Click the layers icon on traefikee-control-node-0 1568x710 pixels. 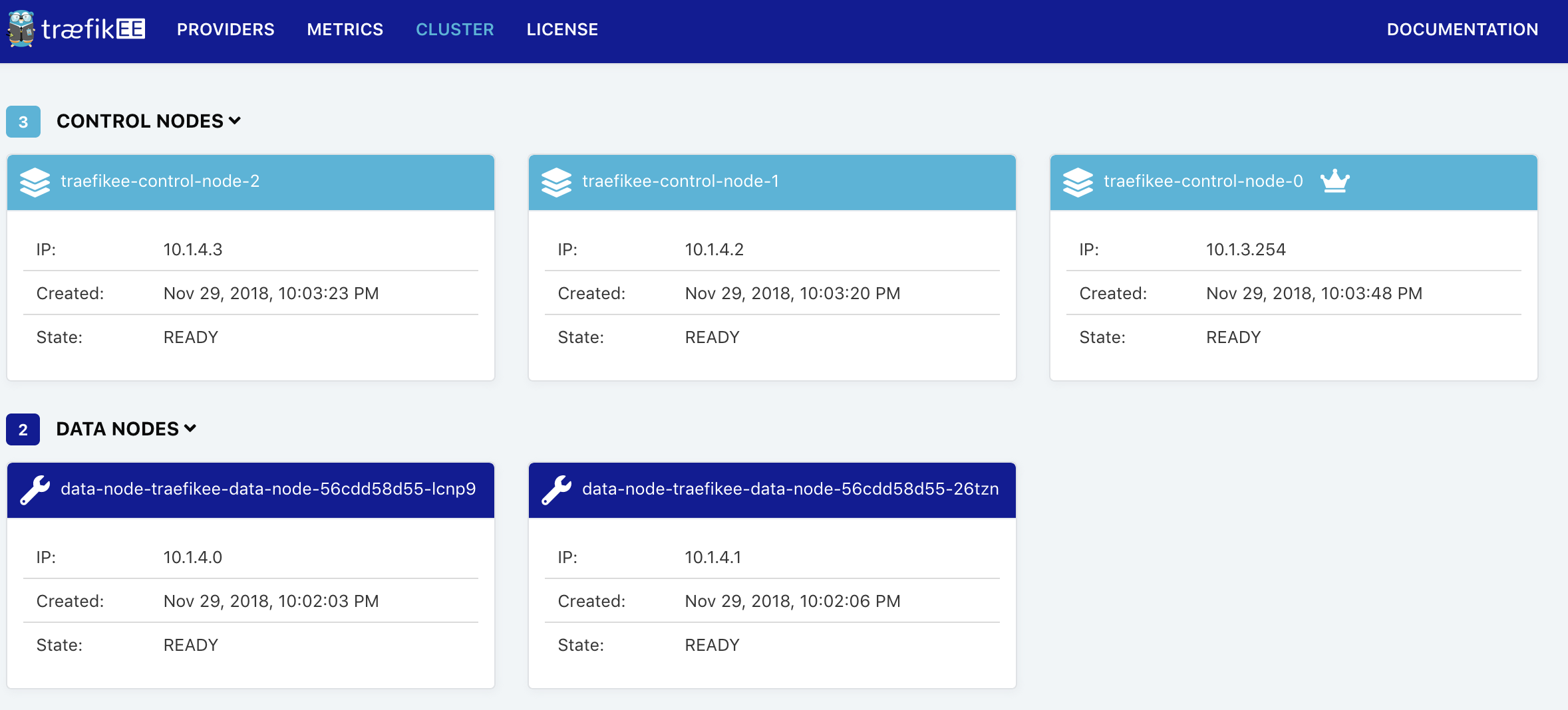point(1078,182)
